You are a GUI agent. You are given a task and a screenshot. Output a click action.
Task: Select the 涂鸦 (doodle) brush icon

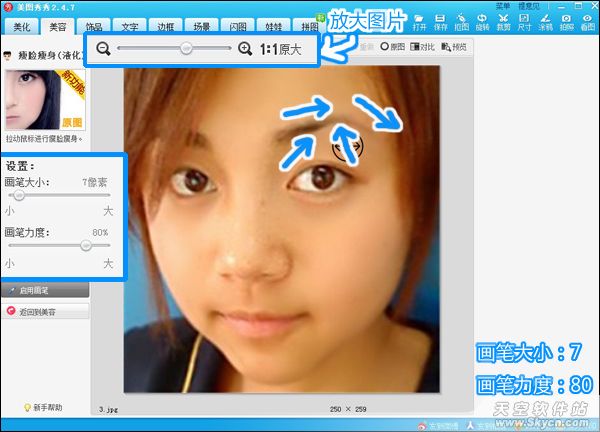(545, 22)
